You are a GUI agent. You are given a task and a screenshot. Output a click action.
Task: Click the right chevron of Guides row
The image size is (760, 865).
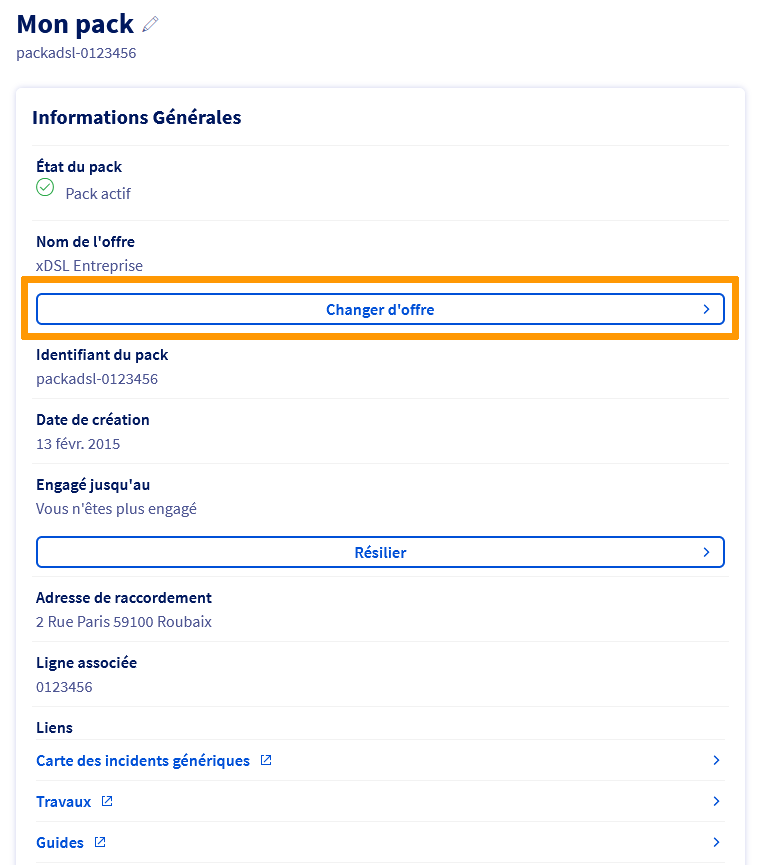tap(716, 843)
